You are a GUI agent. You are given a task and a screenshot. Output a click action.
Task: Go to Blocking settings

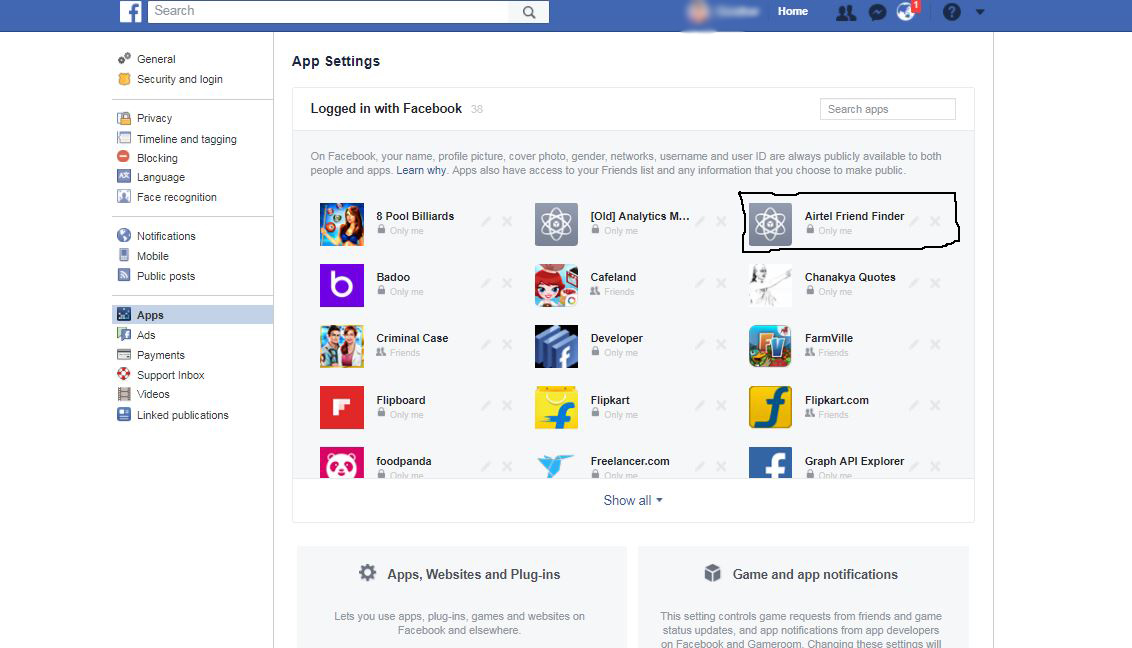coord(157,158)
